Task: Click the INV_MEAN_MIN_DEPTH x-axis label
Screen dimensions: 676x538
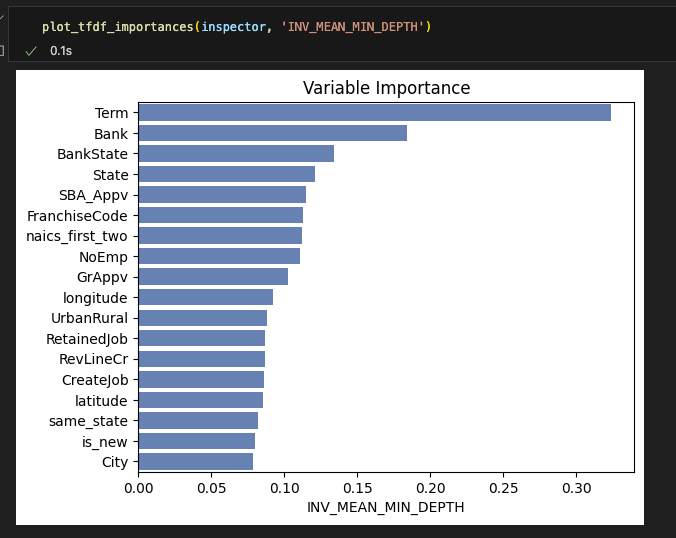Action: coord(386,508)
